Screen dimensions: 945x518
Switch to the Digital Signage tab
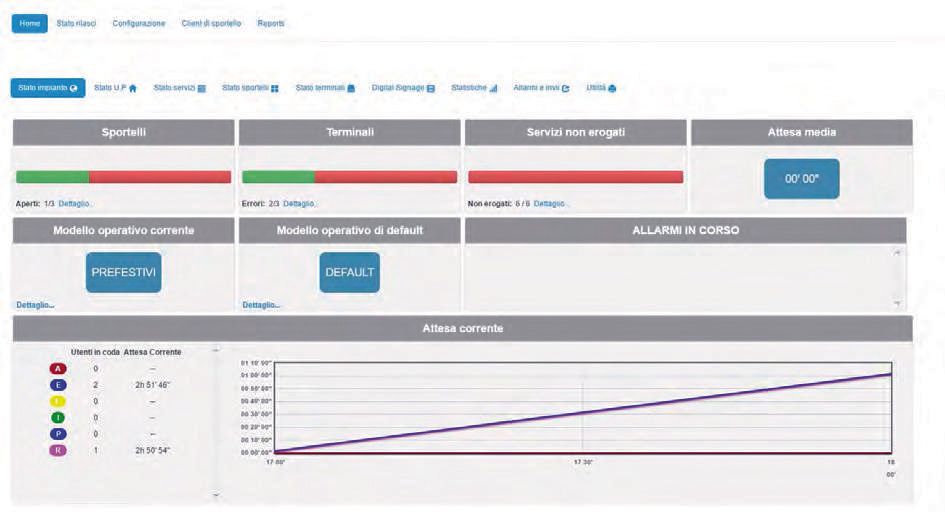[x=403, y=88]
